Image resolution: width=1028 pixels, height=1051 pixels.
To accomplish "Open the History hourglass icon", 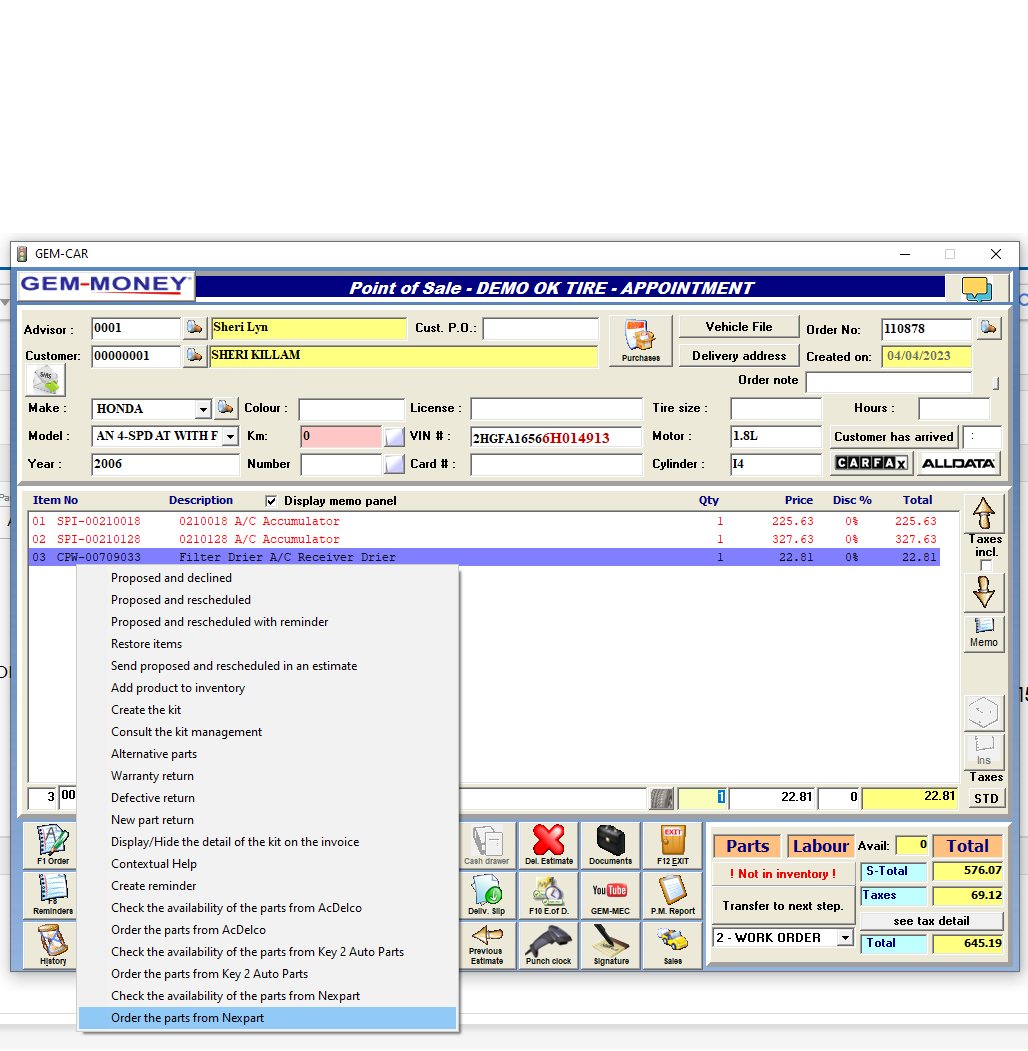I will 53,944.
